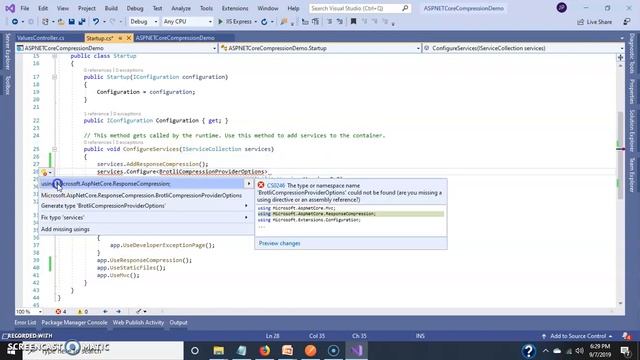Click the errors count indicator icon

tap(58, 311)
